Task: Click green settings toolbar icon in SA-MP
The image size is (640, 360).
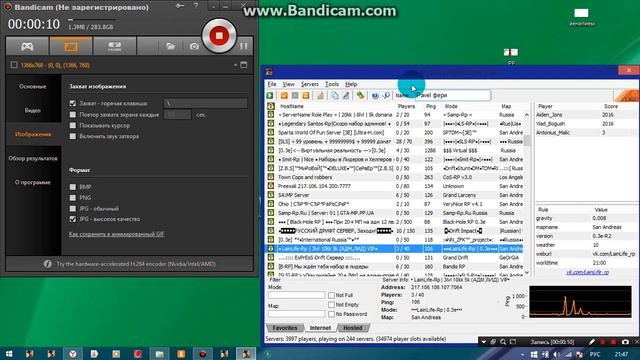Action: (360, 96)
